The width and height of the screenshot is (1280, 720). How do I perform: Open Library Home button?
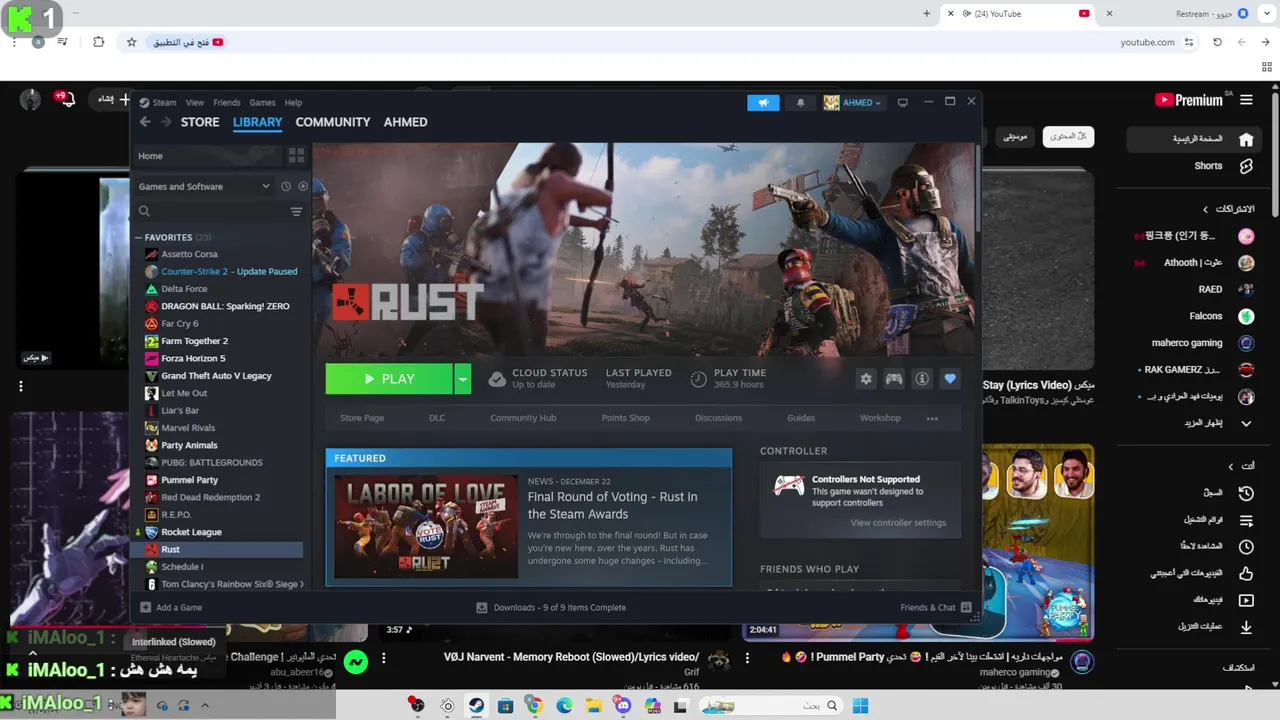(x=207, y=156)
